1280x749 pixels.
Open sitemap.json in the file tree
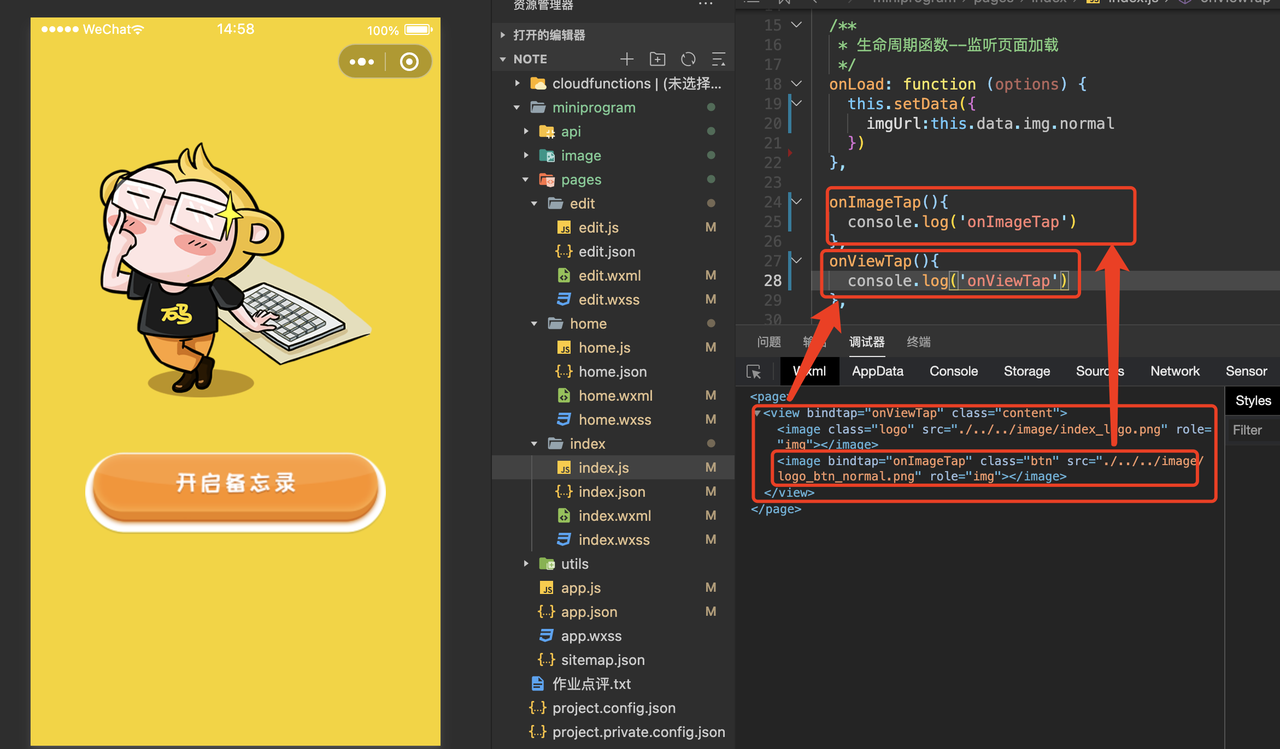[602, 660]
